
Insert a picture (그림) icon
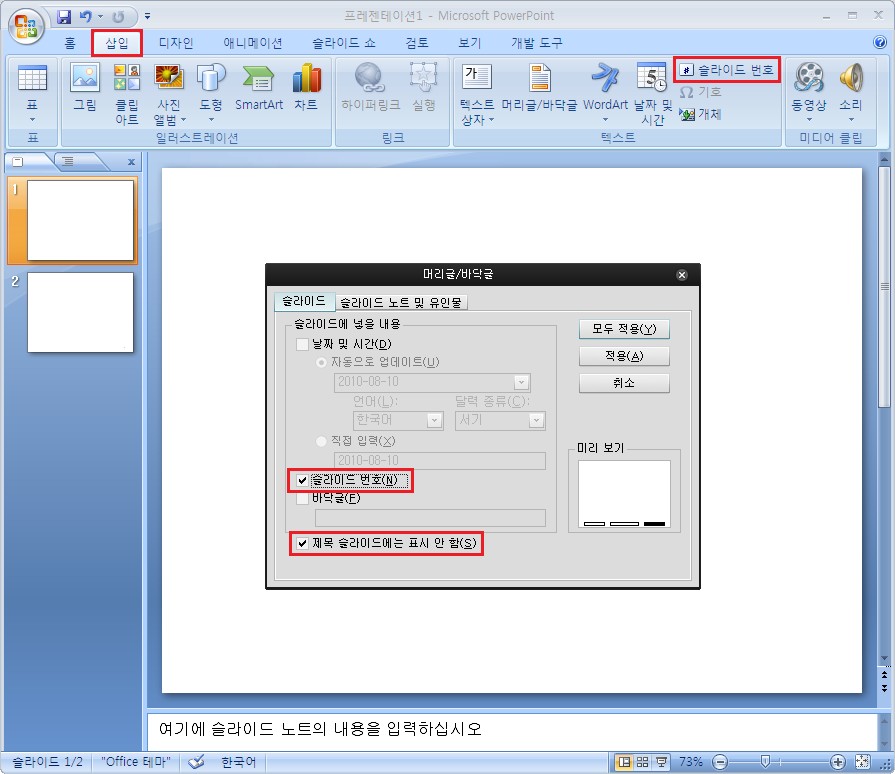[84, 77]
